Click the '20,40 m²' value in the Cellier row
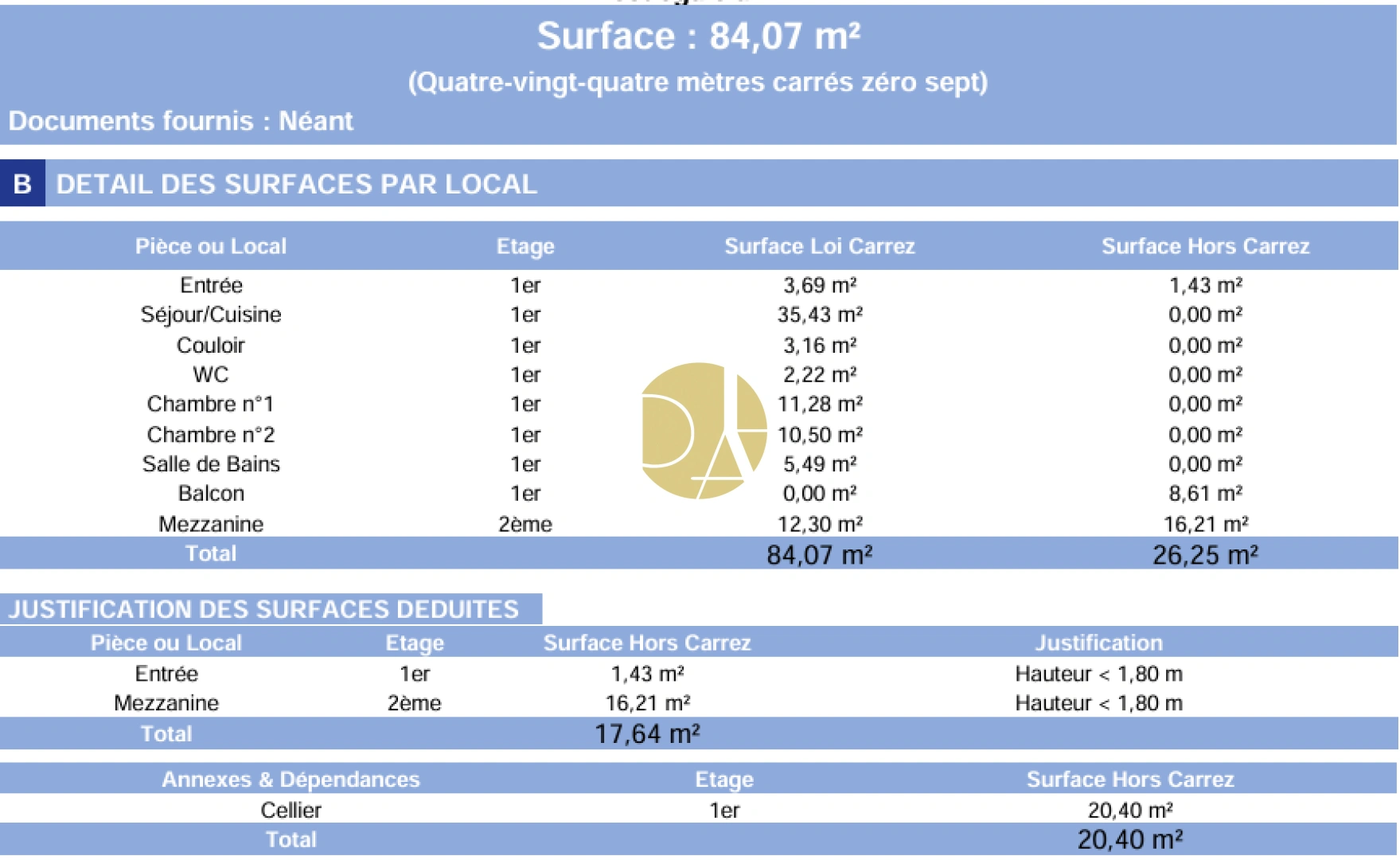 (1130, 810)
